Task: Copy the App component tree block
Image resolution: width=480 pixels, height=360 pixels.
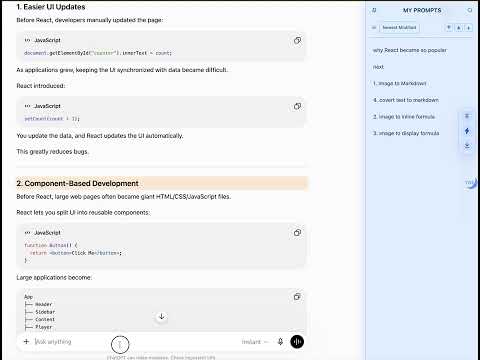Action: pyautogui.click(x=297, y=297)
